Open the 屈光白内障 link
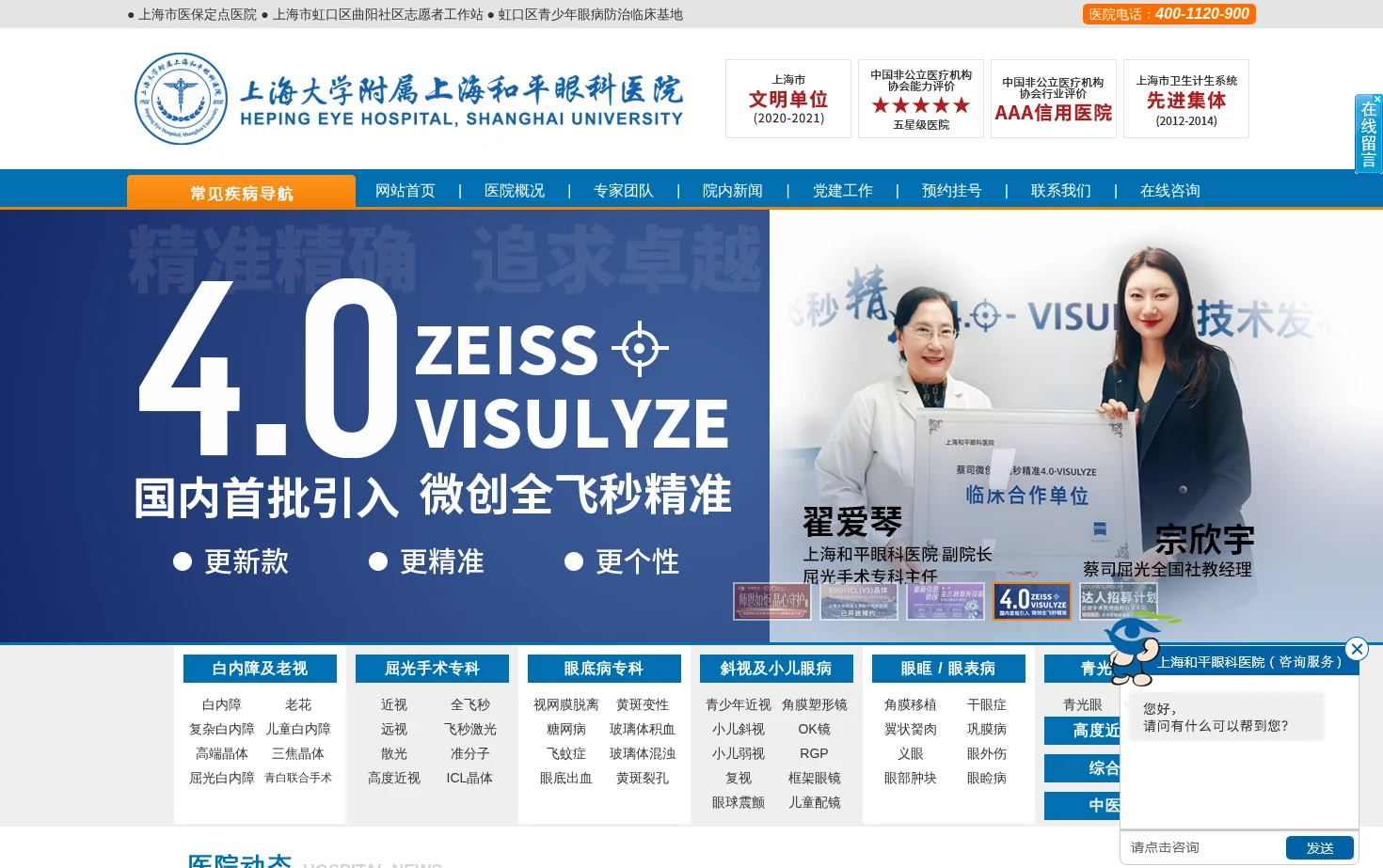This screenshot has height=868, width=1383. [x=222, y=778]
